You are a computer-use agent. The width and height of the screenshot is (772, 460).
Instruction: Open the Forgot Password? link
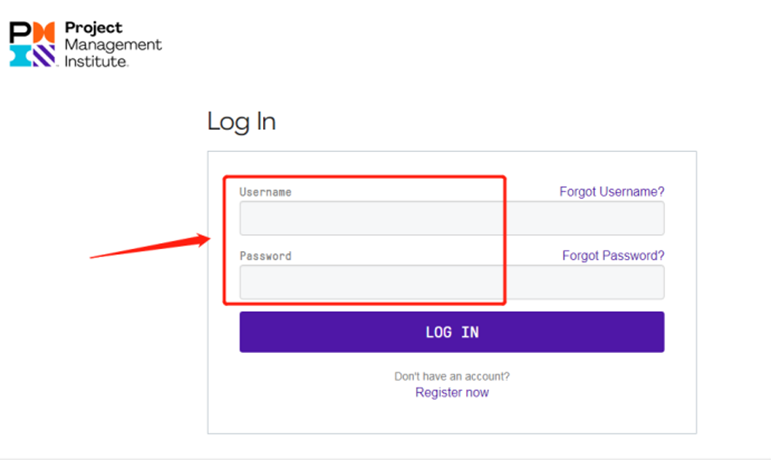coord(612,255)
